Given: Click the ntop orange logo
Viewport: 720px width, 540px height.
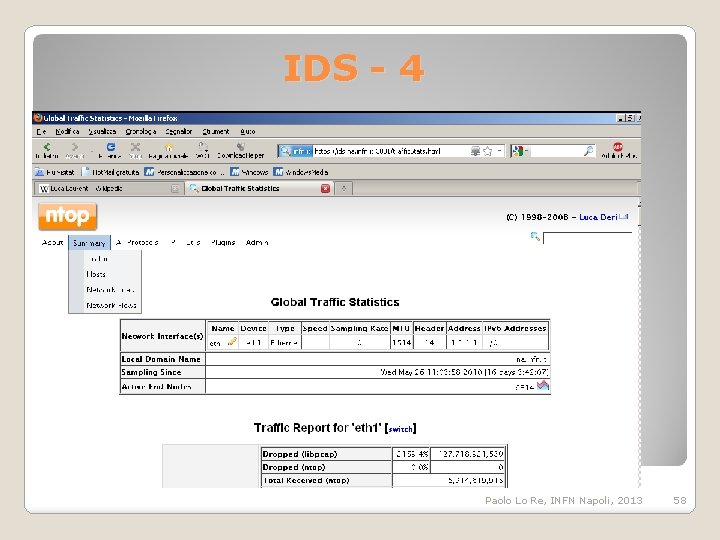Looking at the screenshot, I should click(68, 216).
